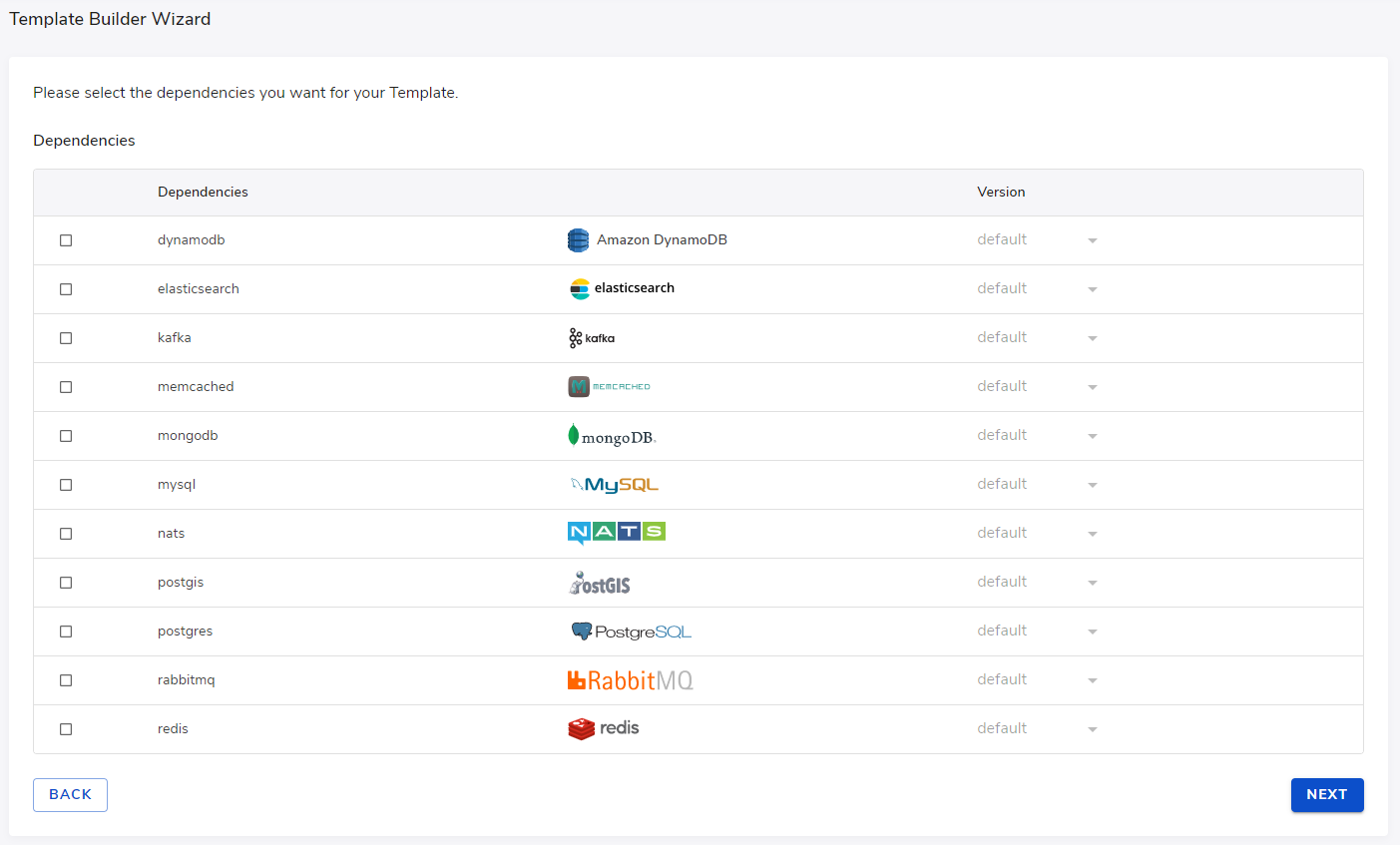1400x845 pixels.
Task: Click the elasticsearch logo
Action: pos(622,288)
